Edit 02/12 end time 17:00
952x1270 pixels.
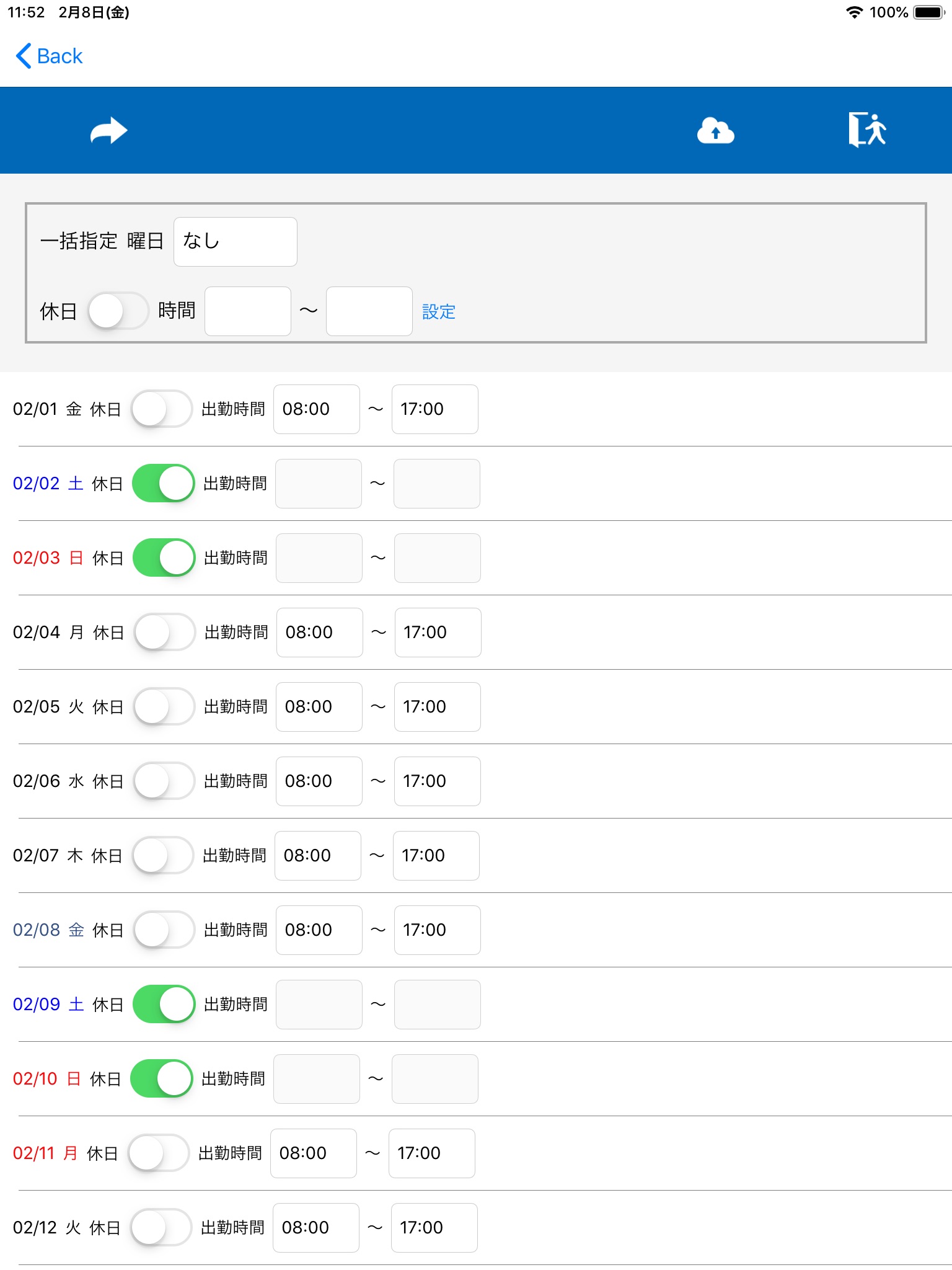coord(434,1228)
